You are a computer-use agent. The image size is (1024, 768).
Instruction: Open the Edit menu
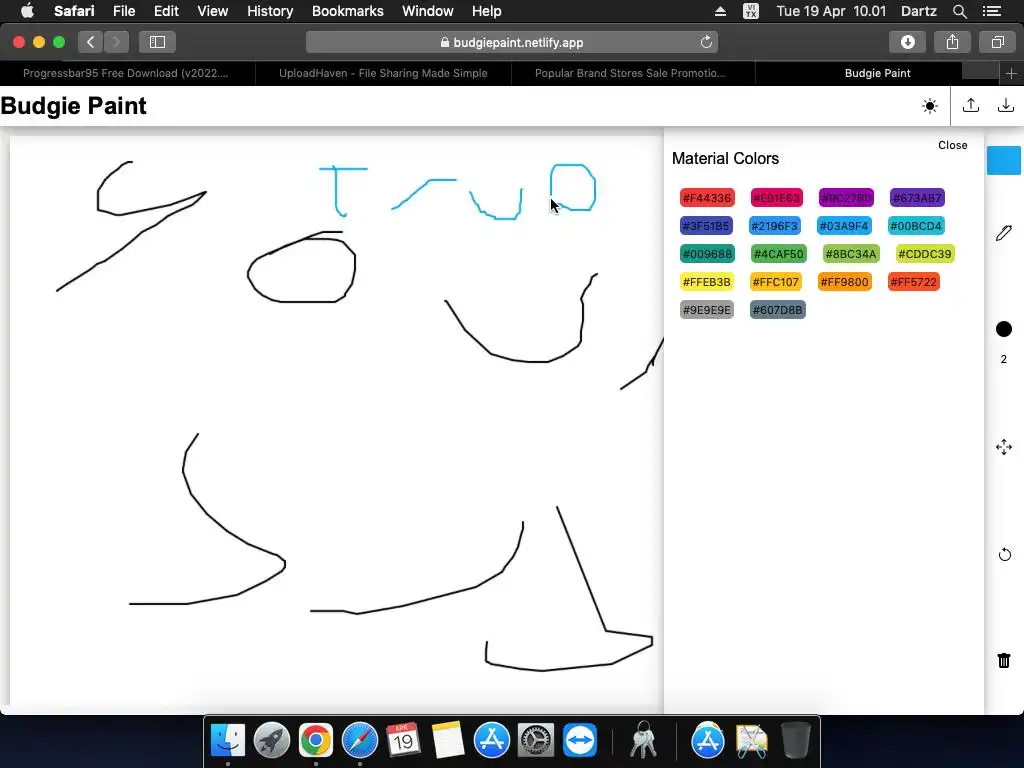(166, 11)
